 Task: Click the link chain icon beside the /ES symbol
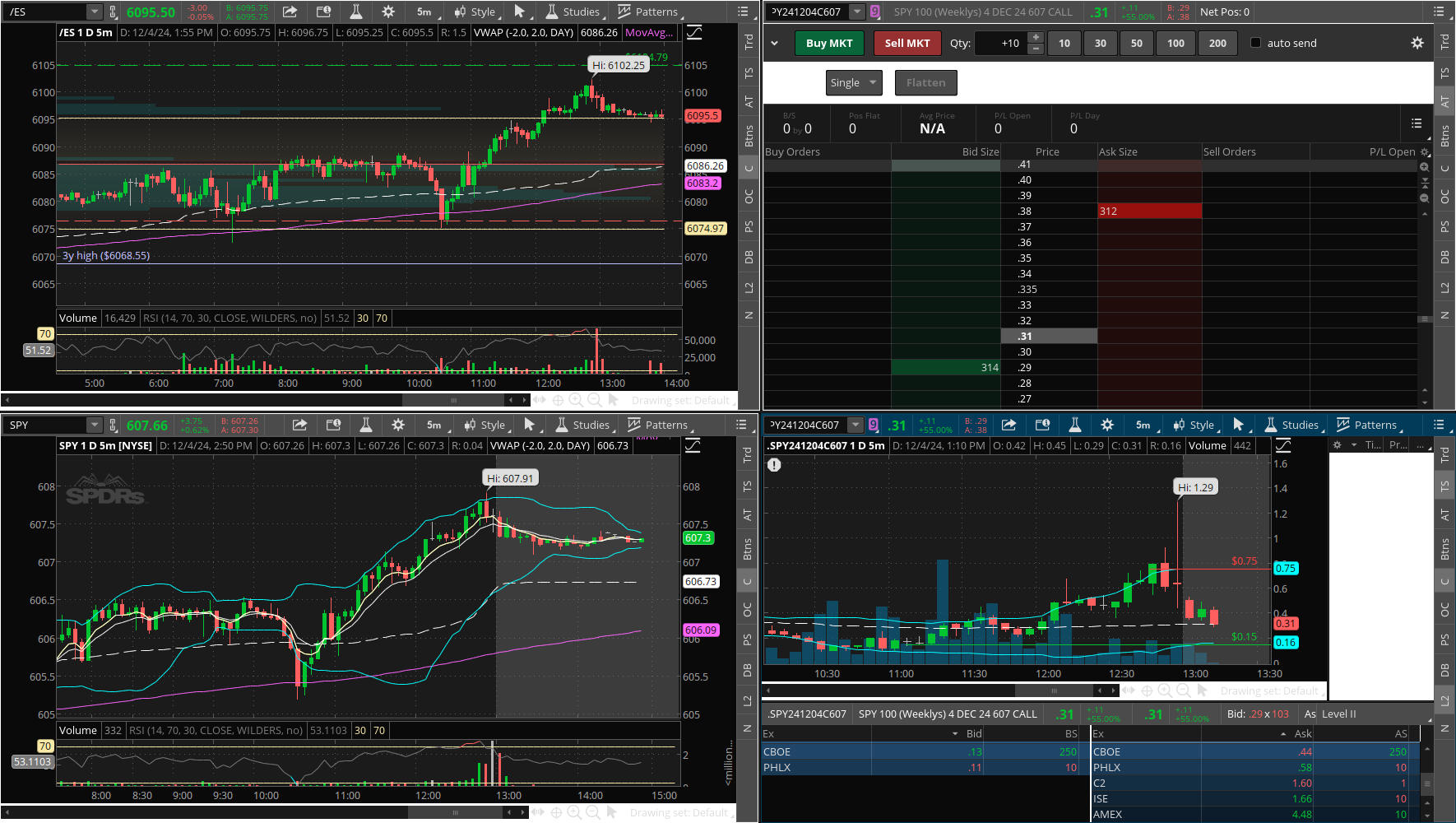(x=113, y=12)
